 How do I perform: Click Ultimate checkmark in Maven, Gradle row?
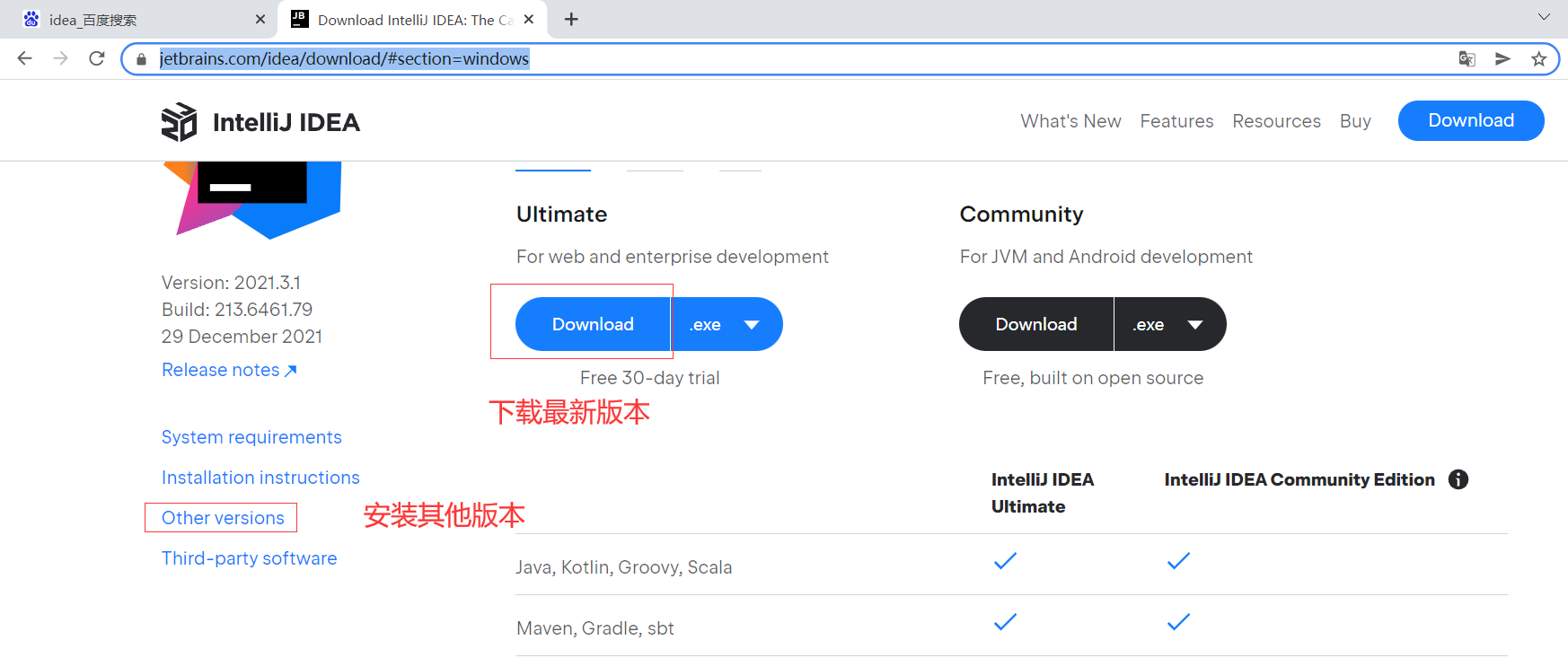1005,621
